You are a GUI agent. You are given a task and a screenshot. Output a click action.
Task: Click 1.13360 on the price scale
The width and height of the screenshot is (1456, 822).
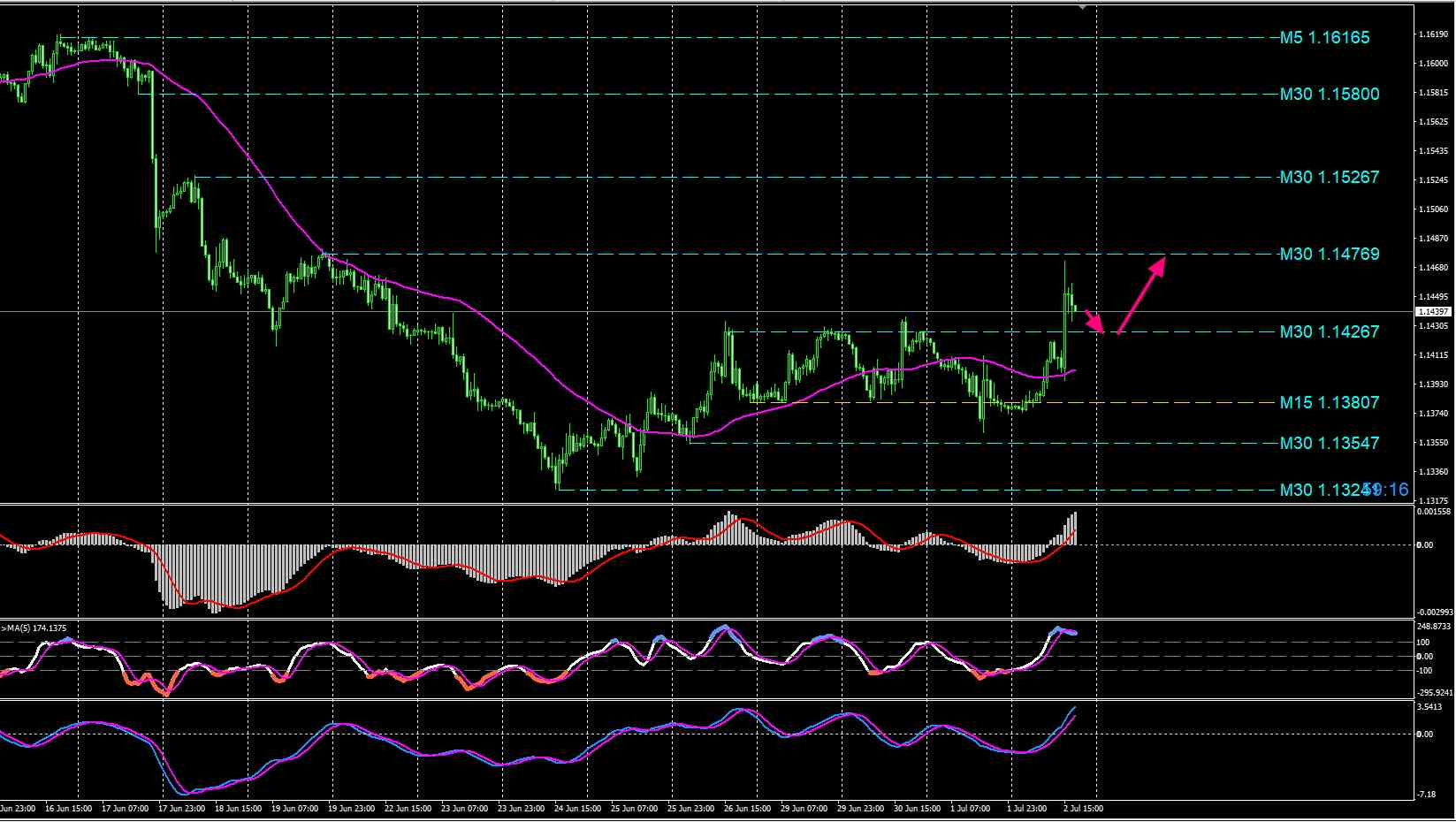tap(1432, 472)
